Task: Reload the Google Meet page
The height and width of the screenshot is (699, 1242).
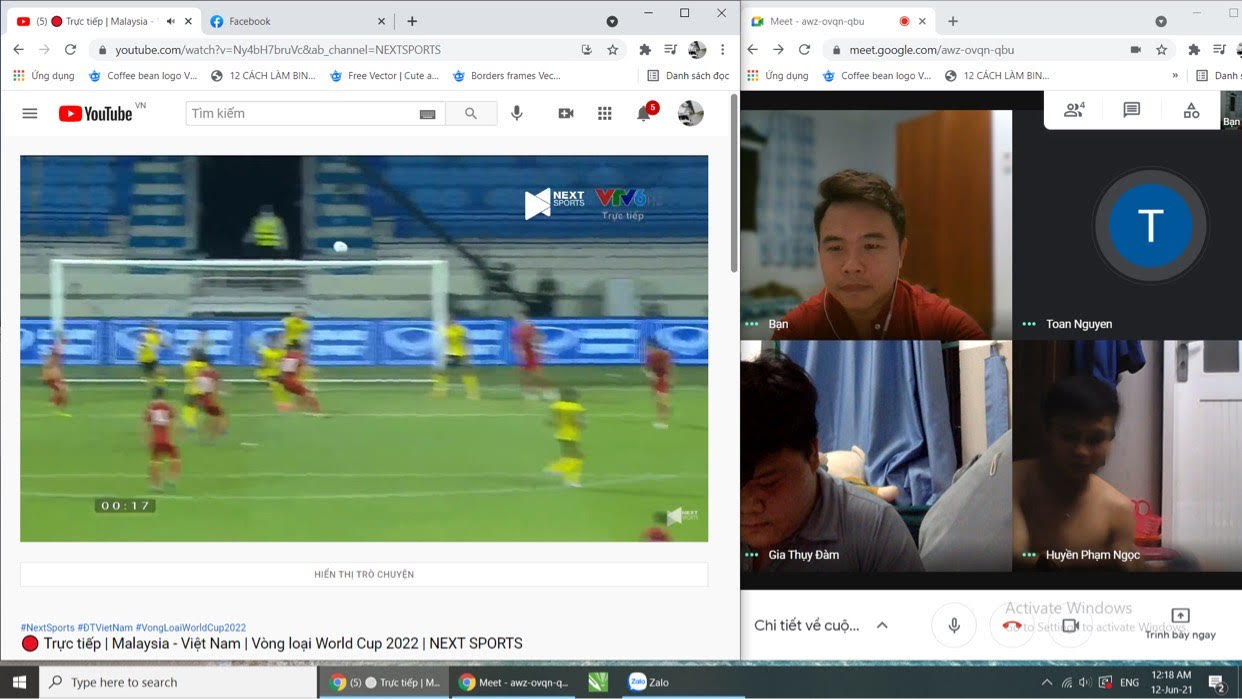Action: click(x=804, y=50)
